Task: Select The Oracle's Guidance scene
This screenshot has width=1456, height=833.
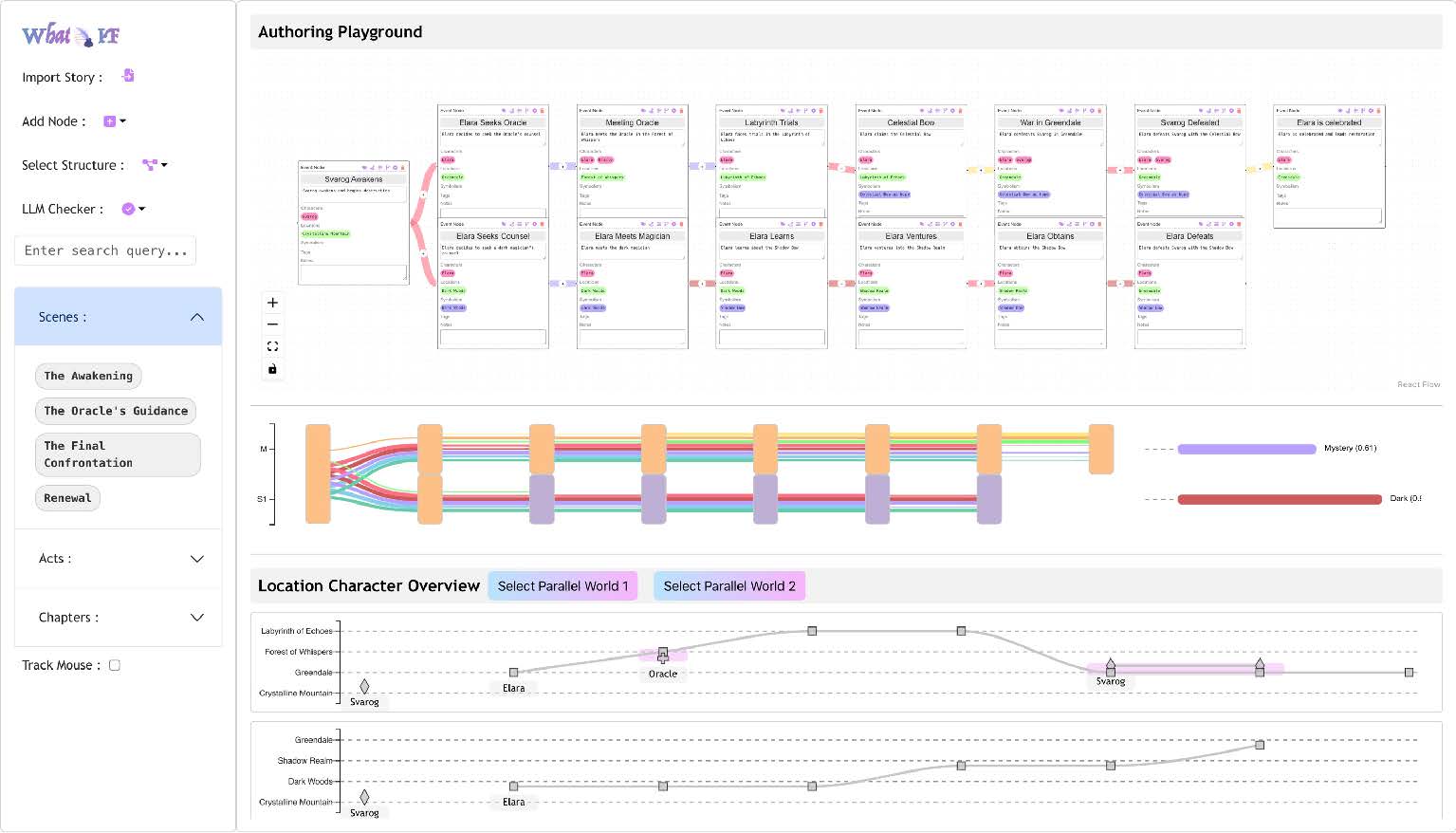Action: pos(116,411)
